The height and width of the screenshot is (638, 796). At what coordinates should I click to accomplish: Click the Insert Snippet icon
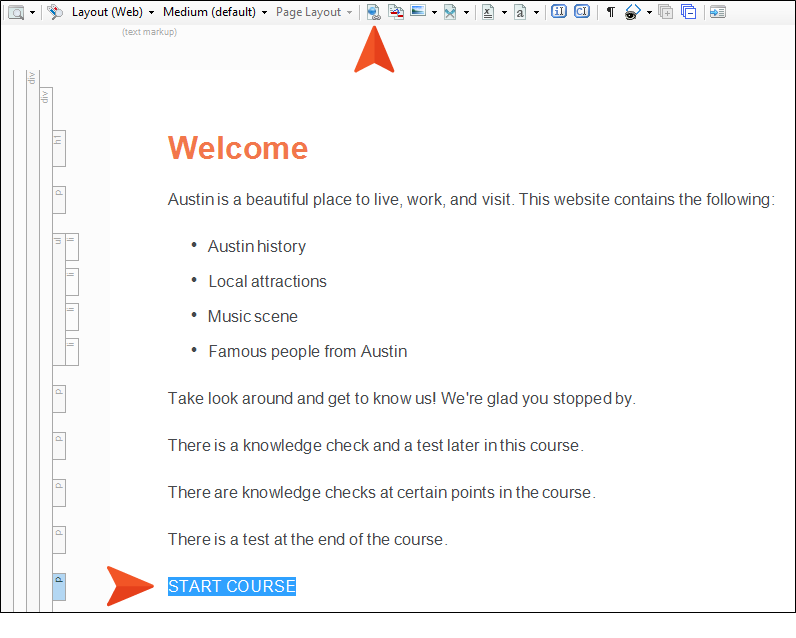point(520,12)
